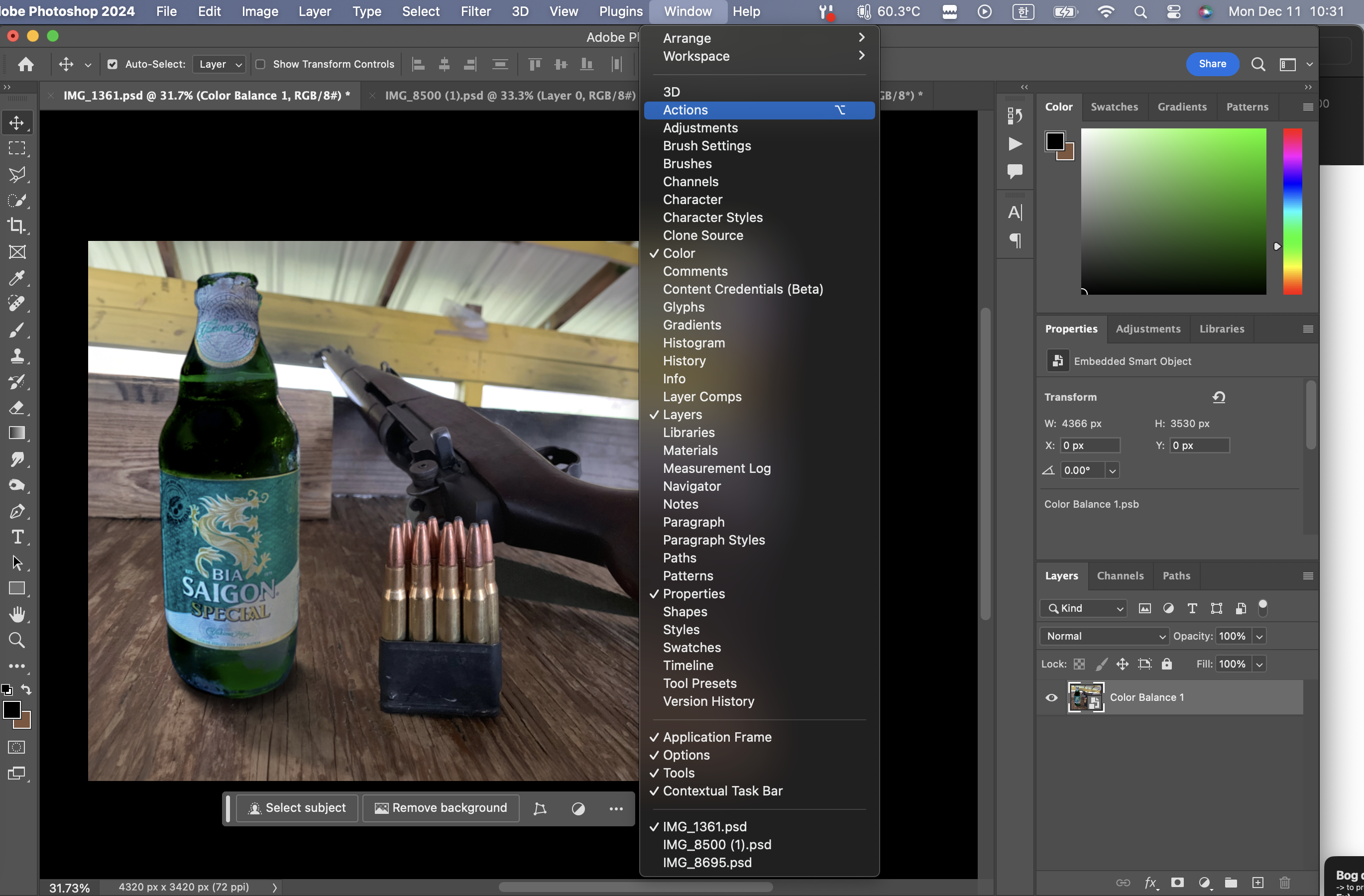Click the blue Share button
This screenshot has height=896, width=1364.
pos(1212,64)
